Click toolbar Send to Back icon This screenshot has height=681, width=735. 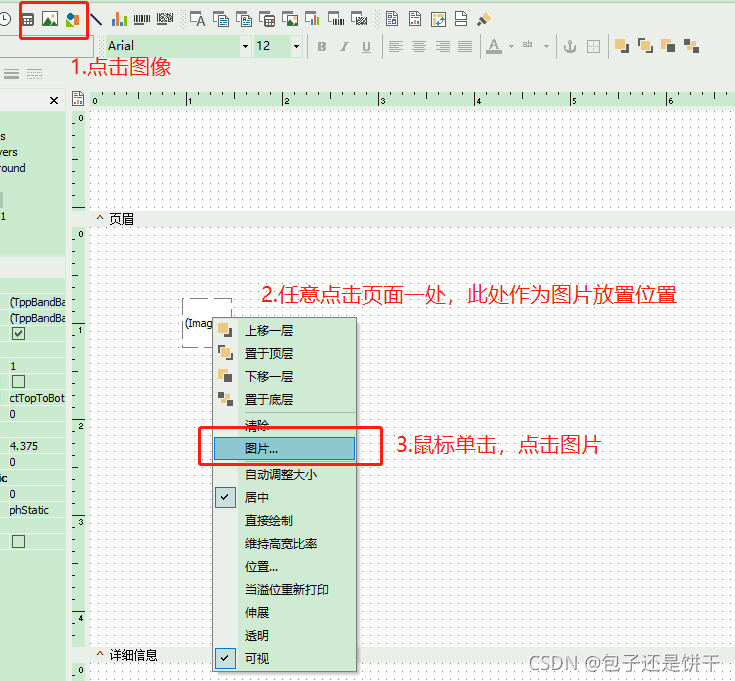[691, 46]
